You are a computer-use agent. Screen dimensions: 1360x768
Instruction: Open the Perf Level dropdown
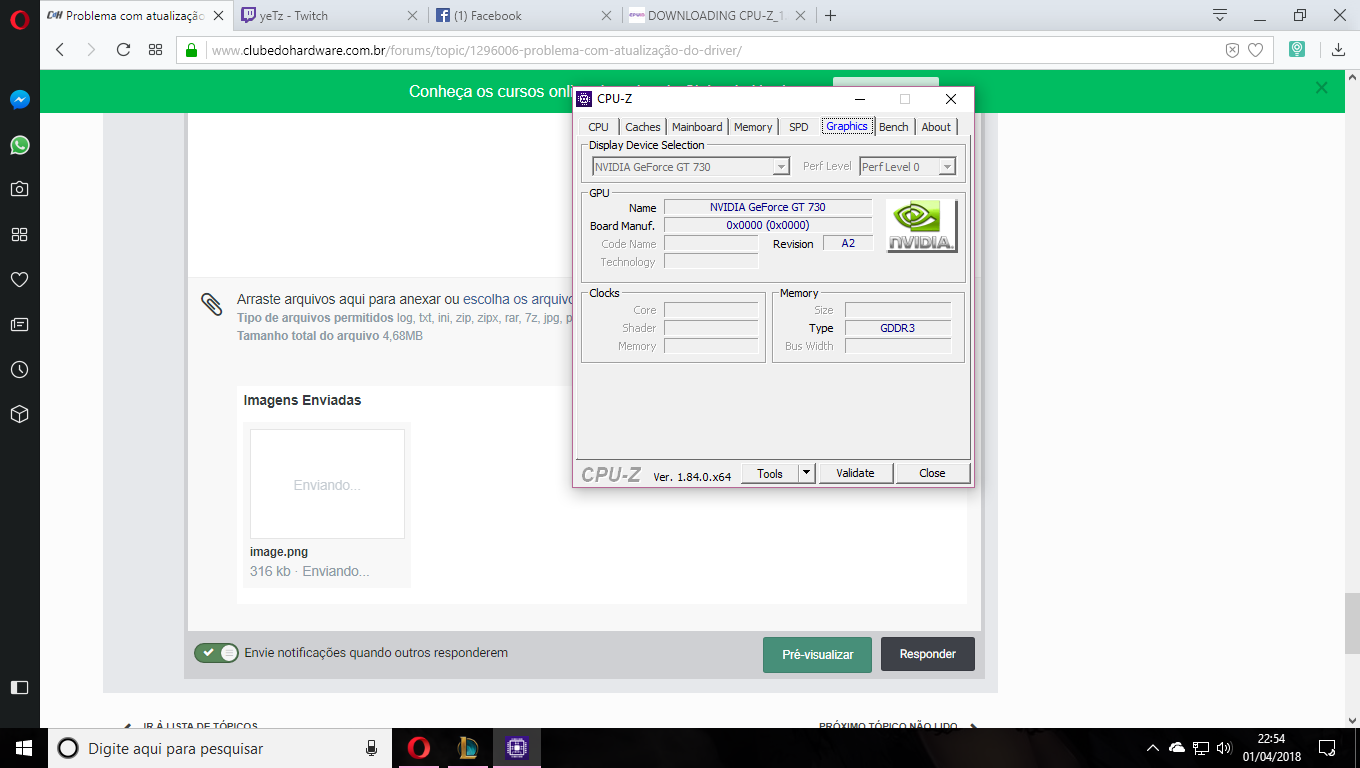947,167
